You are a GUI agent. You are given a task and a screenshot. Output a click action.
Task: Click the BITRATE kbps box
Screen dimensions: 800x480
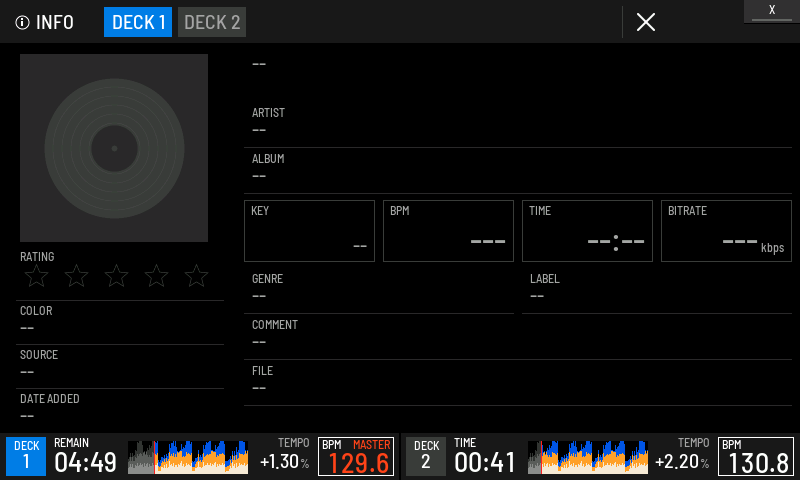click(x=727, y=231)
